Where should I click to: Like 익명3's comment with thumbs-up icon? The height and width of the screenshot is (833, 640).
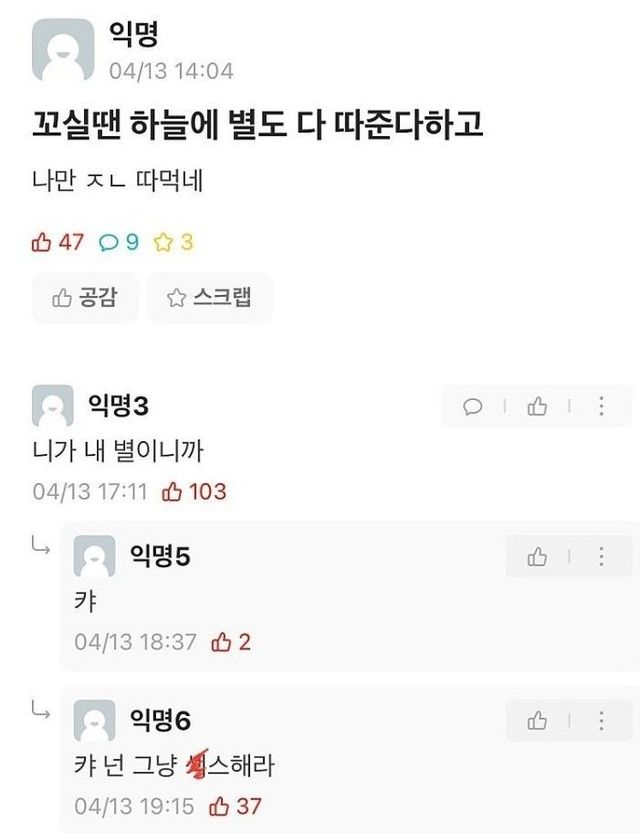pyautogui.click(x=537, y=406)
